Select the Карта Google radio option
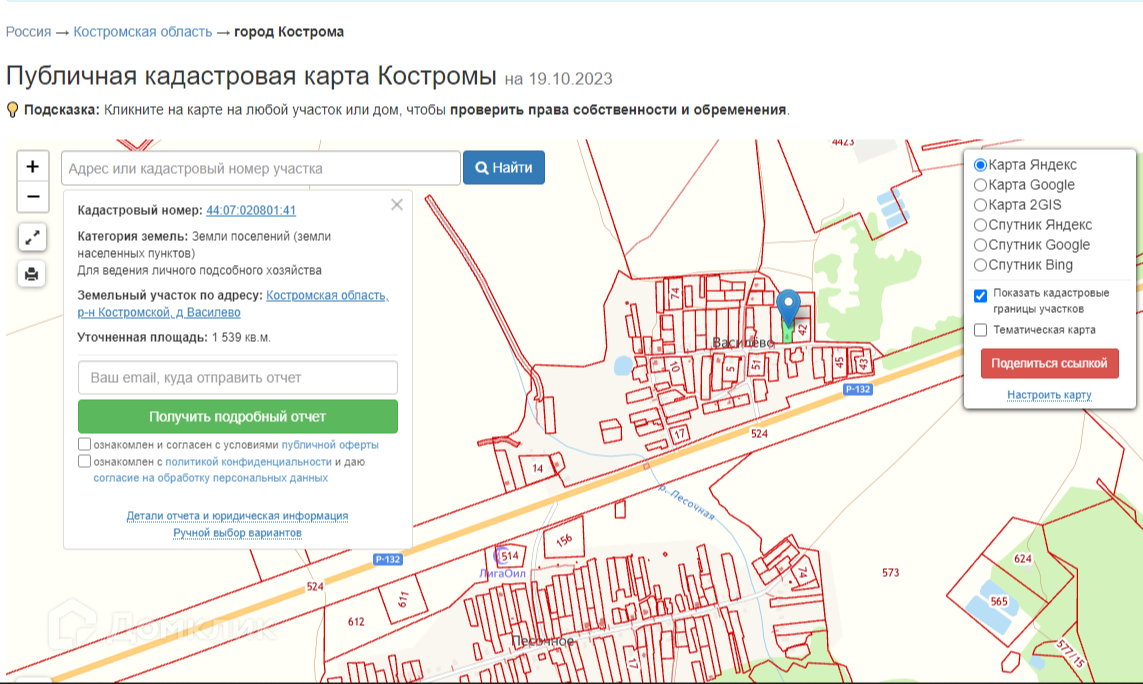 pyautogui.click(x=981, y=185)
